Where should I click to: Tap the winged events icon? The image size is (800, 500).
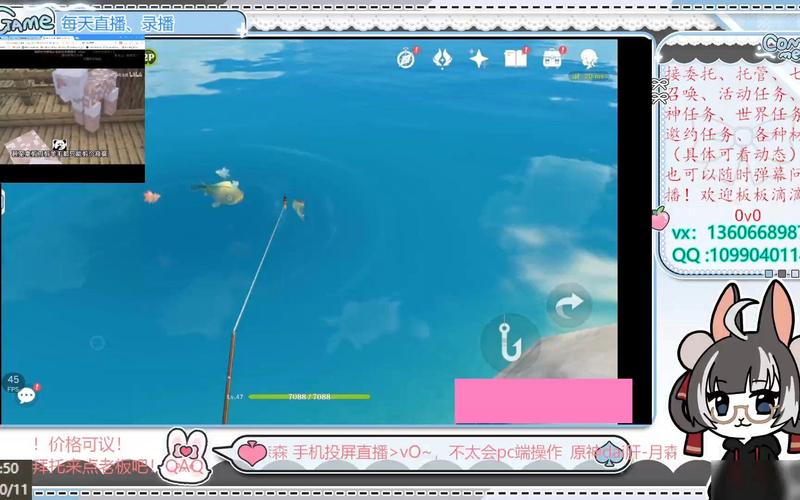[442, 59]
